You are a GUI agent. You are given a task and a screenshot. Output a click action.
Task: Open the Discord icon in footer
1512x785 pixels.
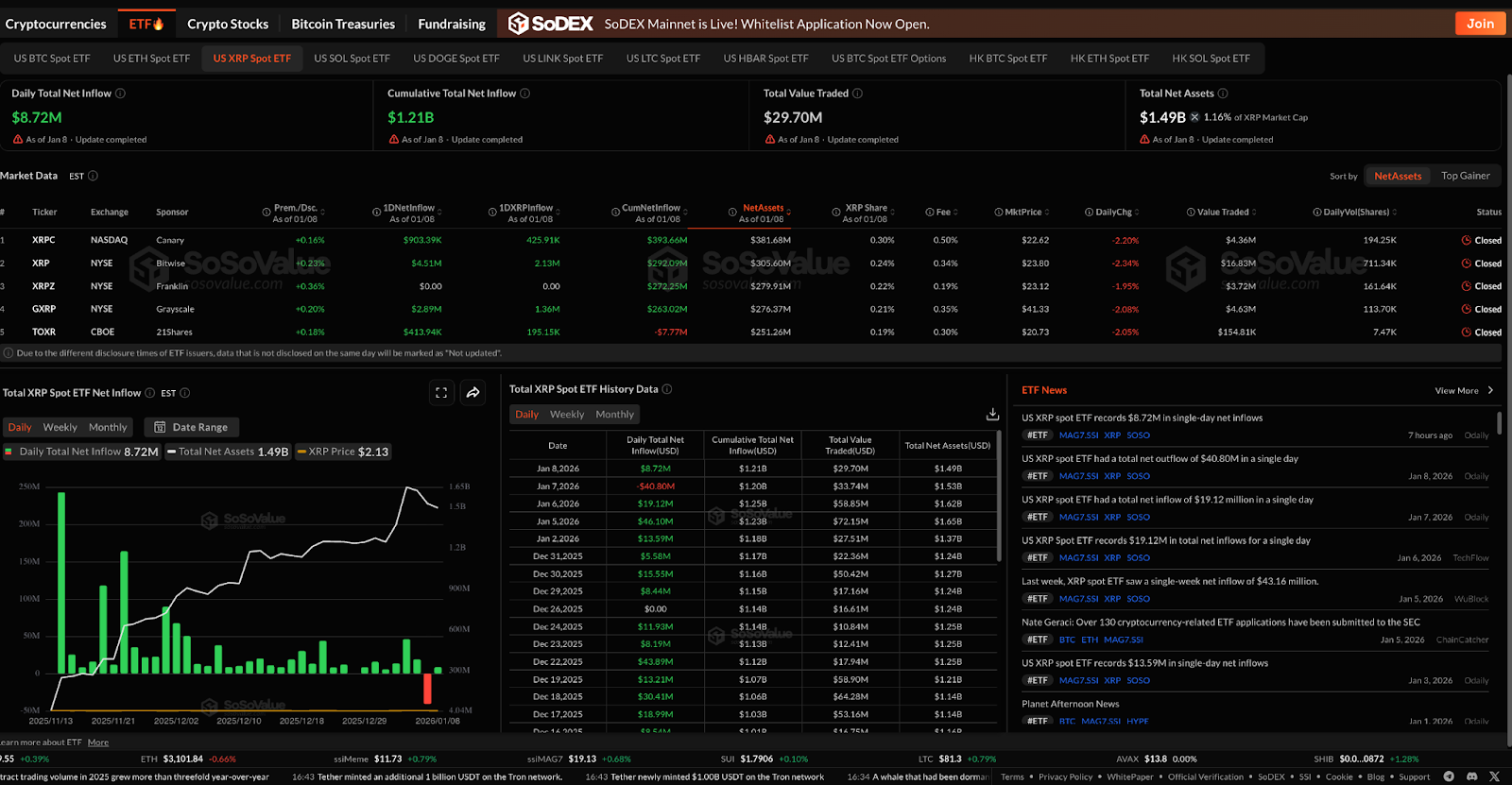pyautogui.click(x=1471, y=776)
